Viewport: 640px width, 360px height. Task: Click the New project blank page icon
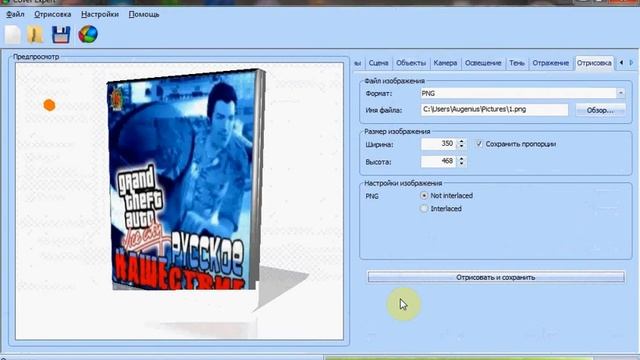point(13,34)
